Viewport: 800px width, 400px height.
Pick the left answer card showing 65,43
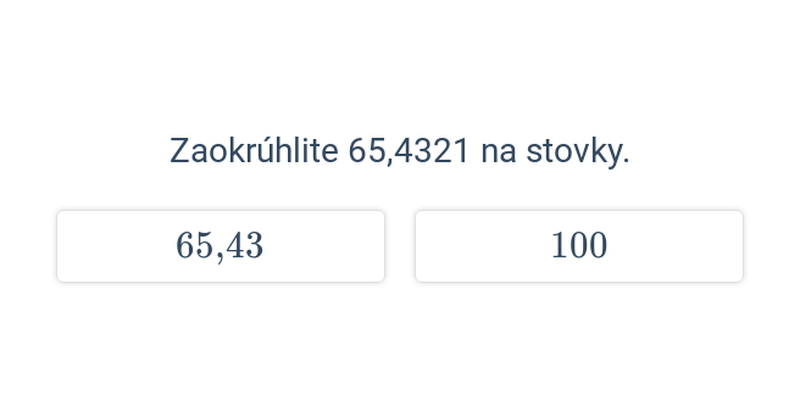pos(220,246)
